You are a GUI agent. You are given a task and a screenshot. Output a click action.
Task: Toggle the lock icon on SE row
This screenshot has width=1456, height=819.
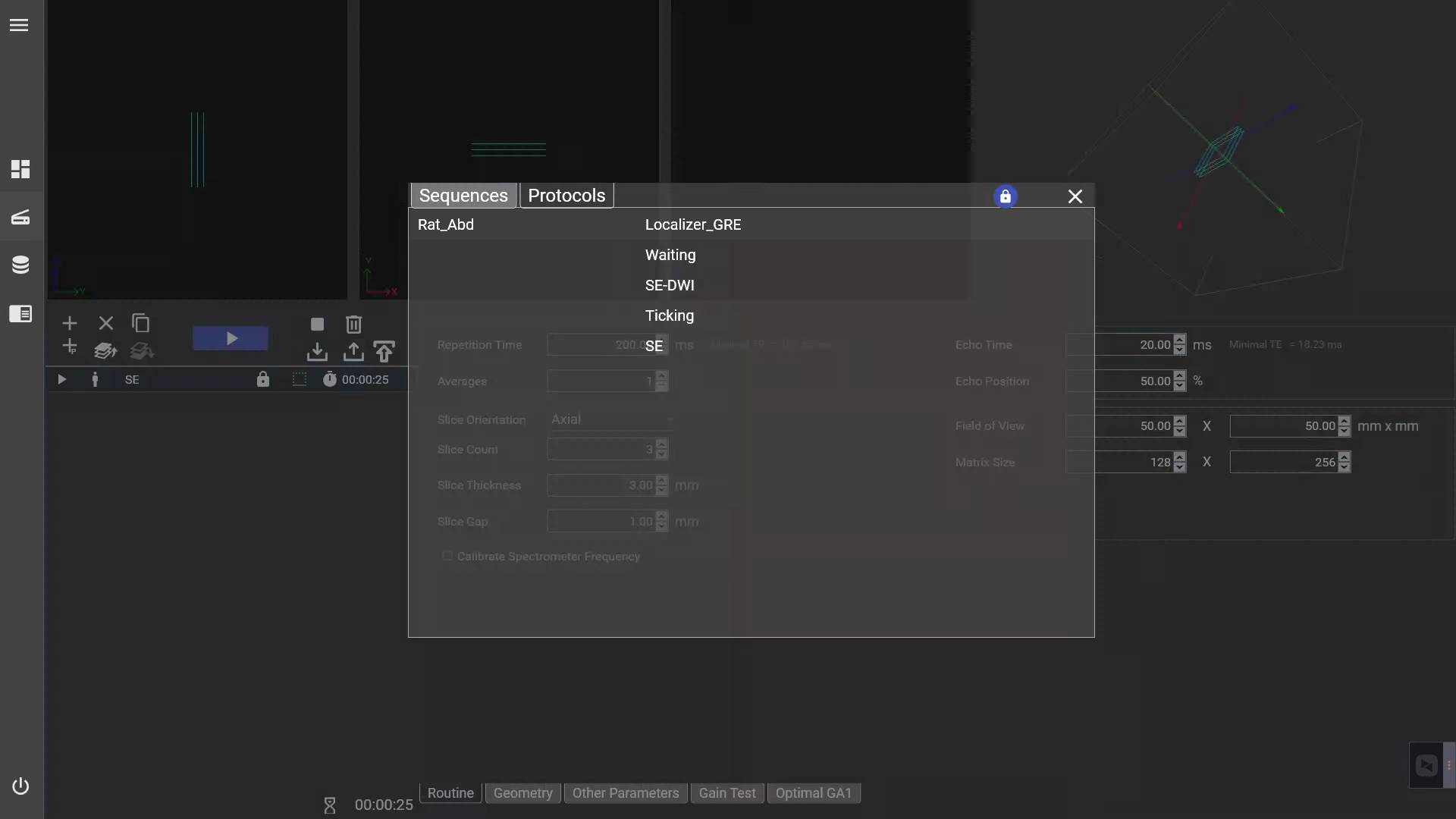pyautogui.click(x=262, y=379)
